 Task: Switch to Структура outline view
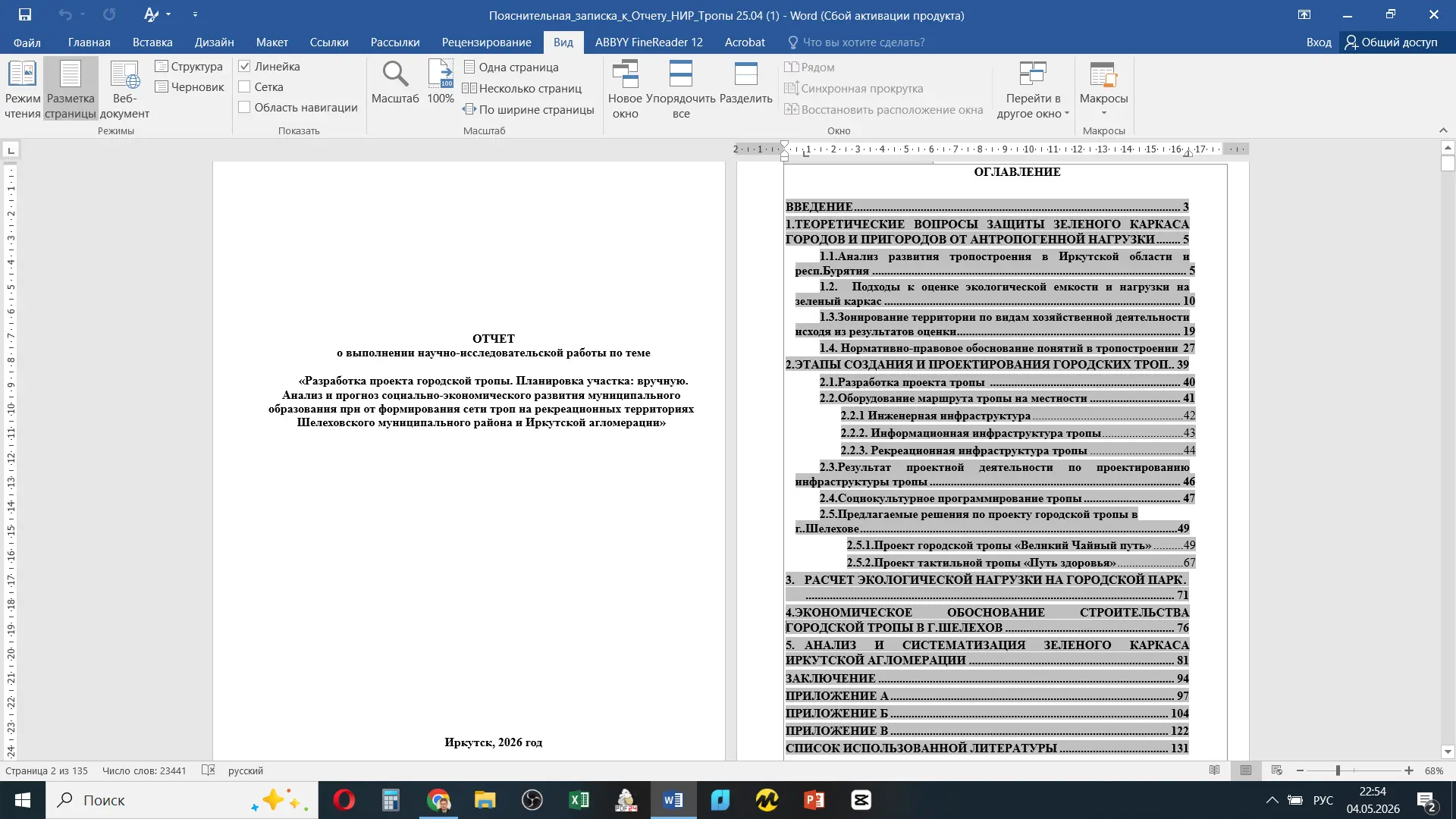(x=189, y=67)
